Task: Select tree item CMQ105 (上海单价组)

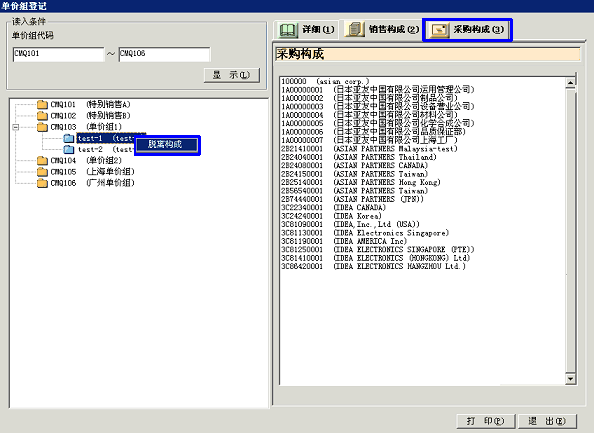Action: 92,172
